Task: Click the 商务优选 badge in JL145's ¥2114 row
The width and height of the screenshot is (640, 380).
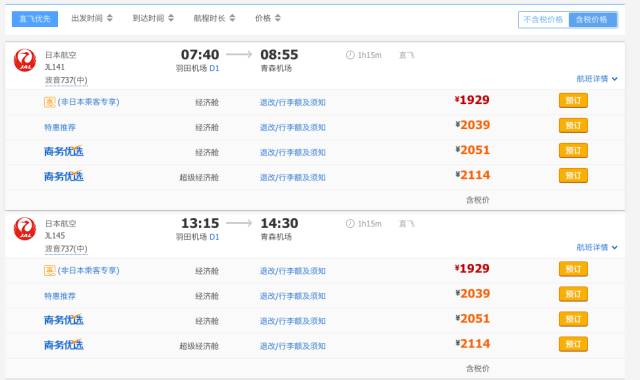Action: click(x=64, y=344)
